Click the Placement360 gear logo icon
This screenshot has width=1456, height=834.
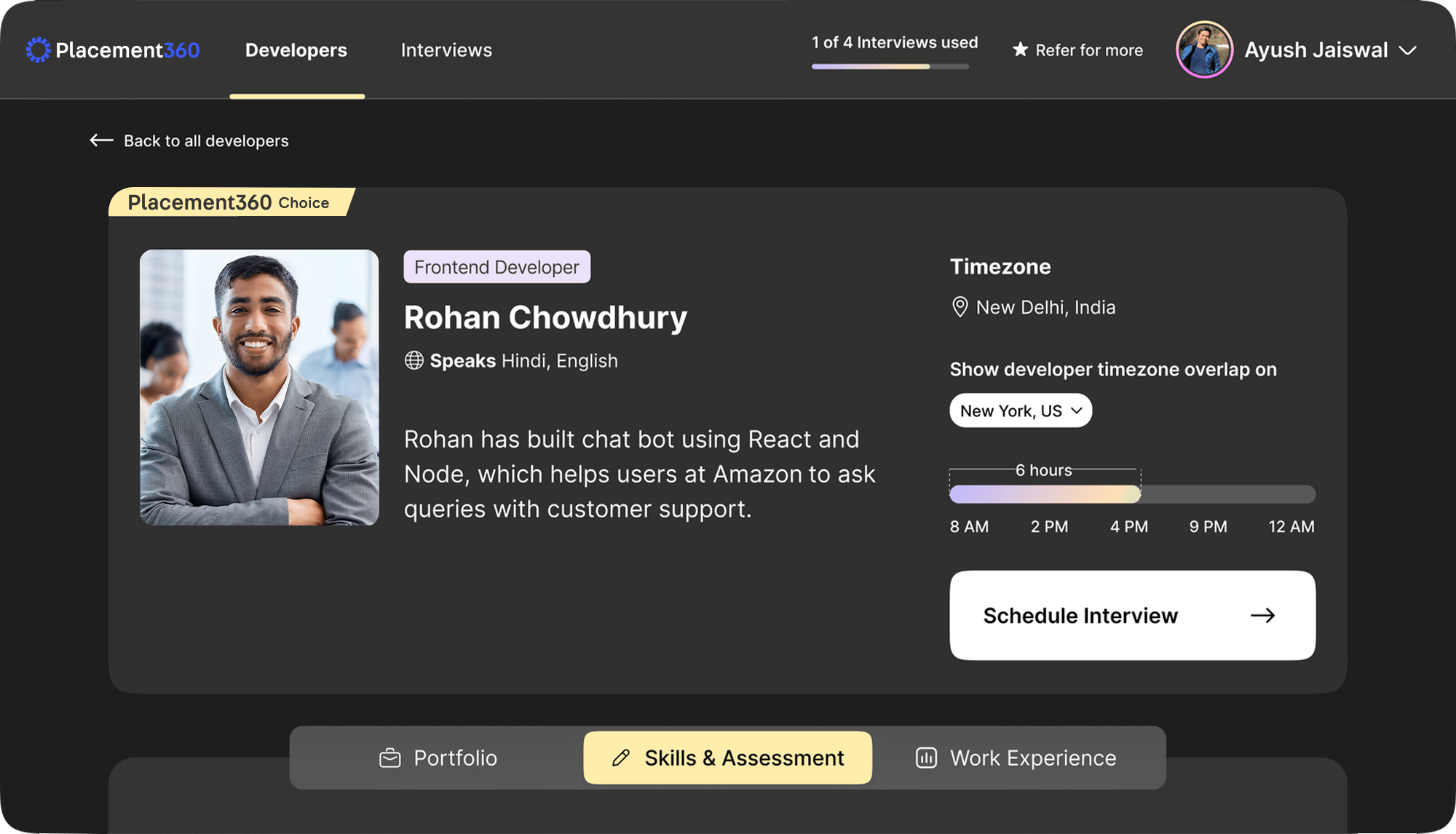(38, 49)
